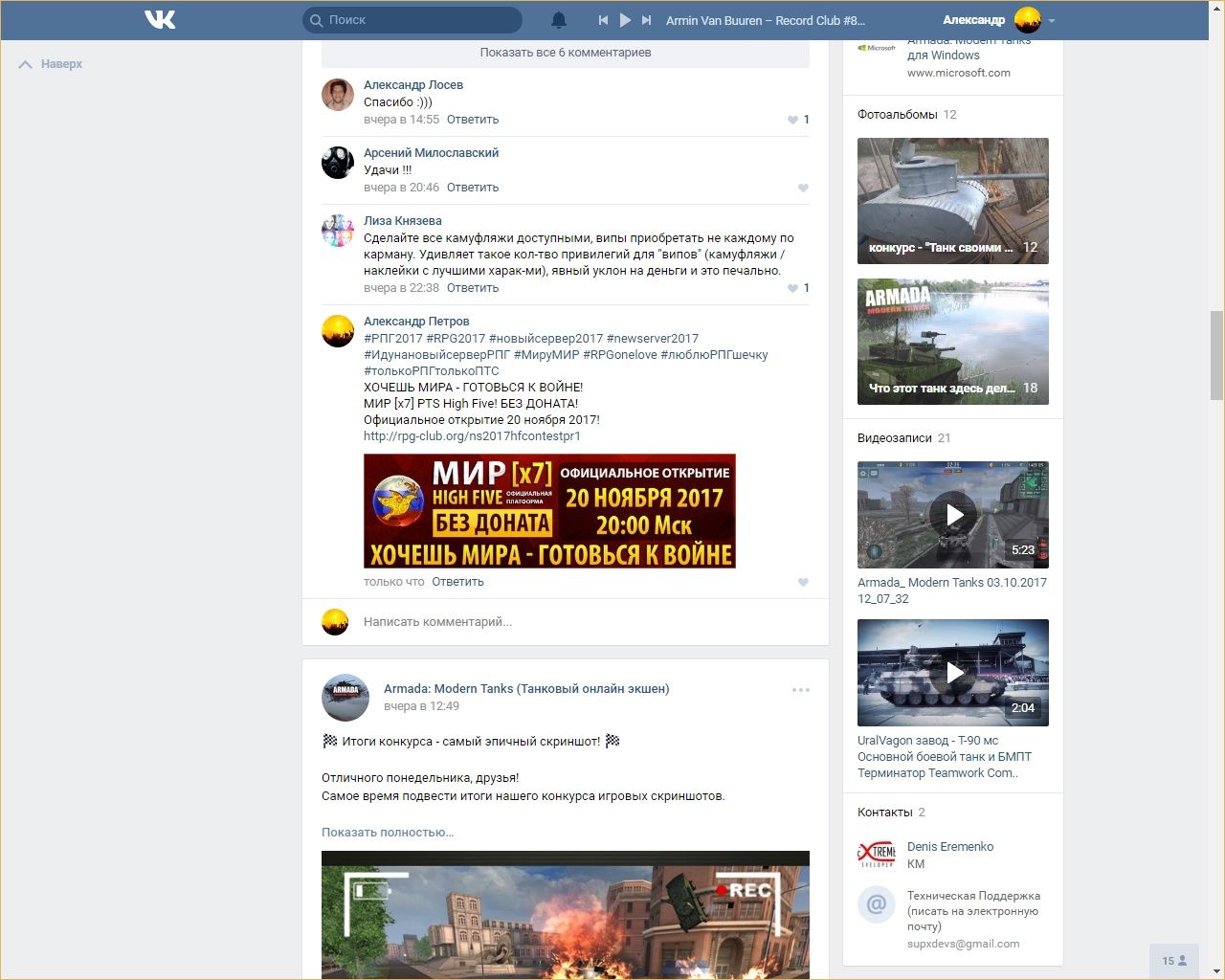Open the Контакты section
The image size is (1225, 980).
(885, 813)
